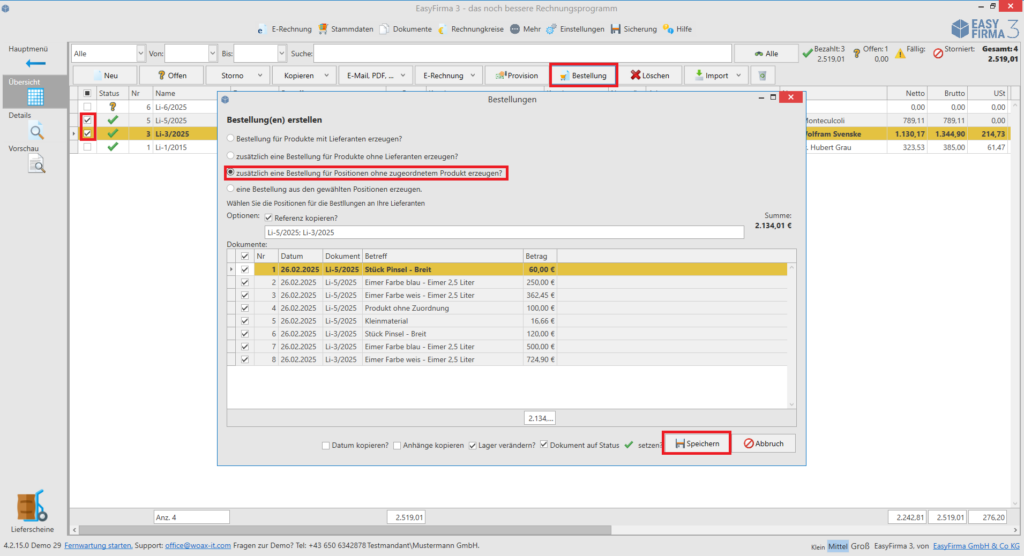Open the E-Rechnung menu
This screenshot has height=556, width=1024.
[284, 29]
